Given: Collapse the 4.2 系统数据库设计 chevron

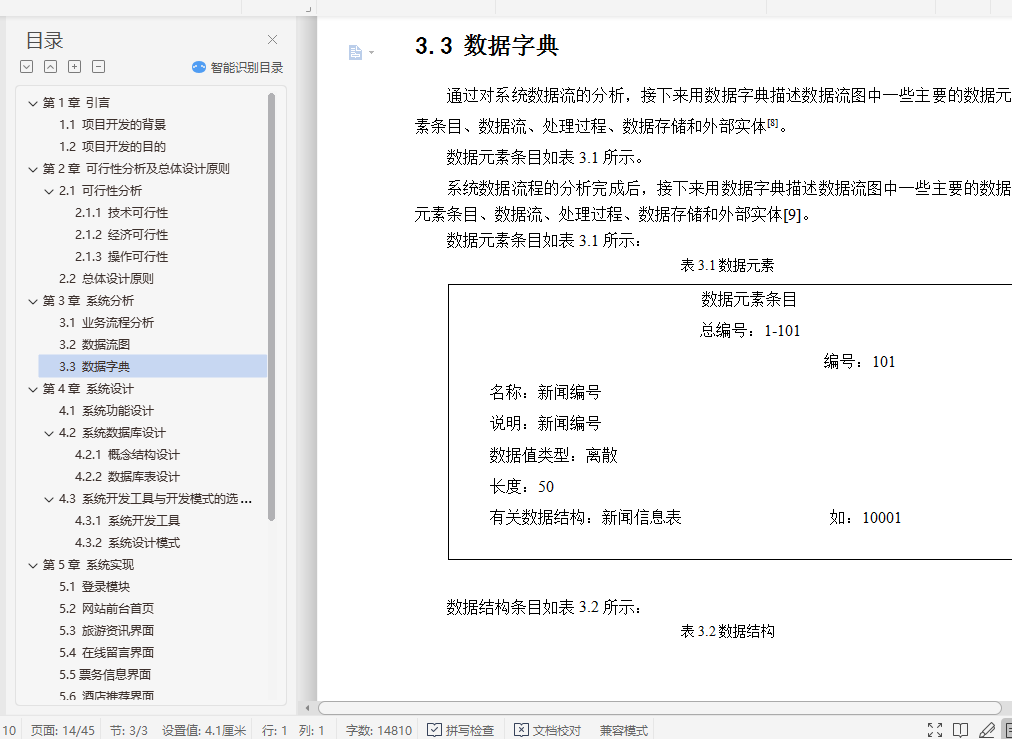Looking at the screenshot, I should [x=49, y=433].
